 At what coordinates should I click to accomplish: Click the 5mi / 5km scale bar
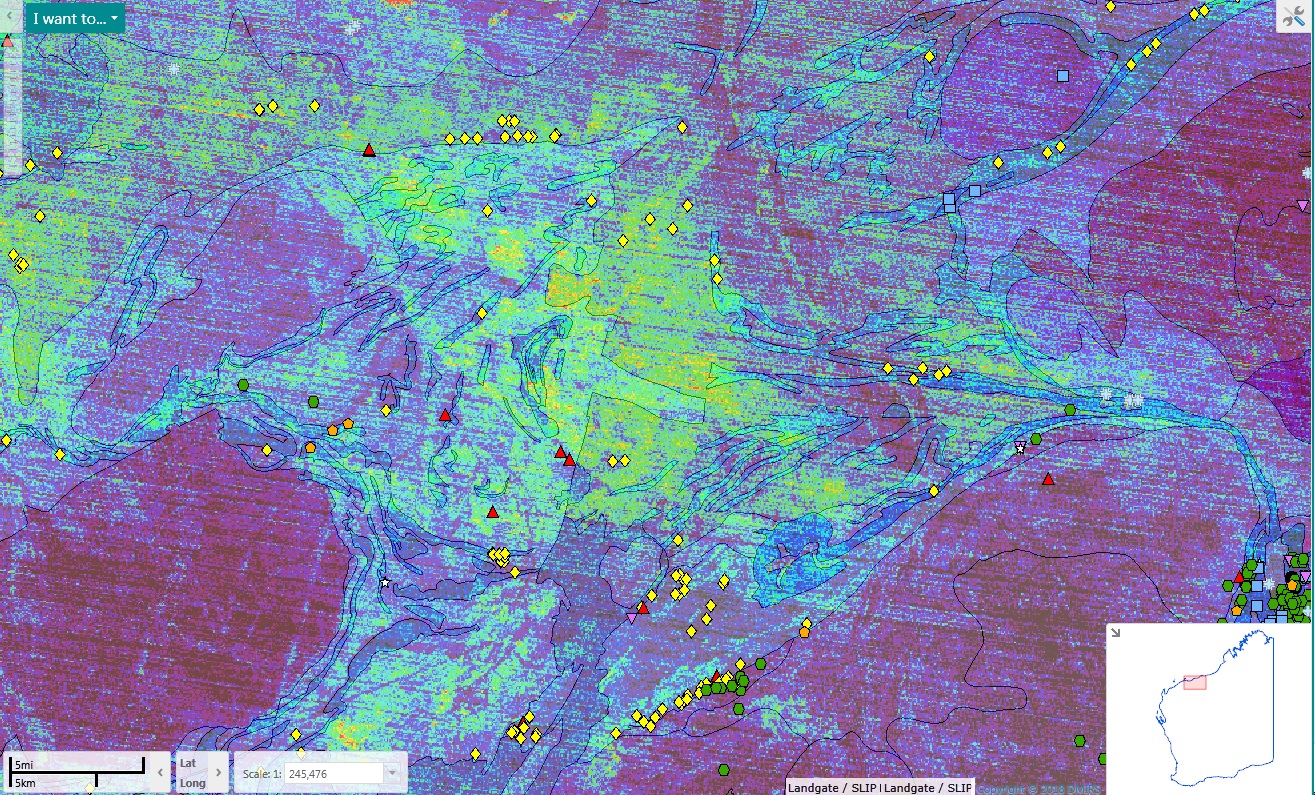[x=76, y=772]
